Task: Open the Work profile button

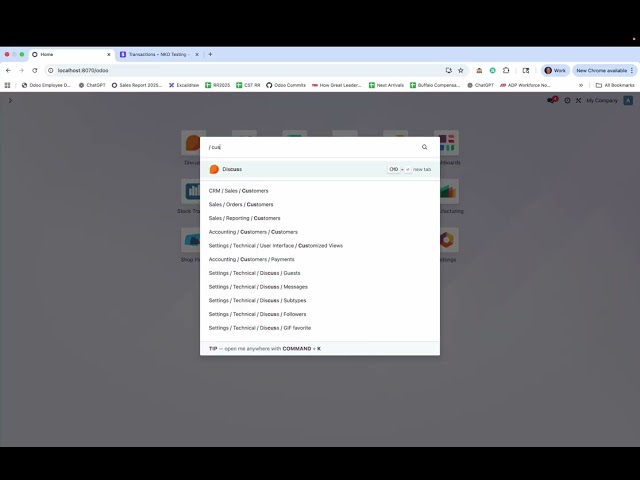Action: 555,71
